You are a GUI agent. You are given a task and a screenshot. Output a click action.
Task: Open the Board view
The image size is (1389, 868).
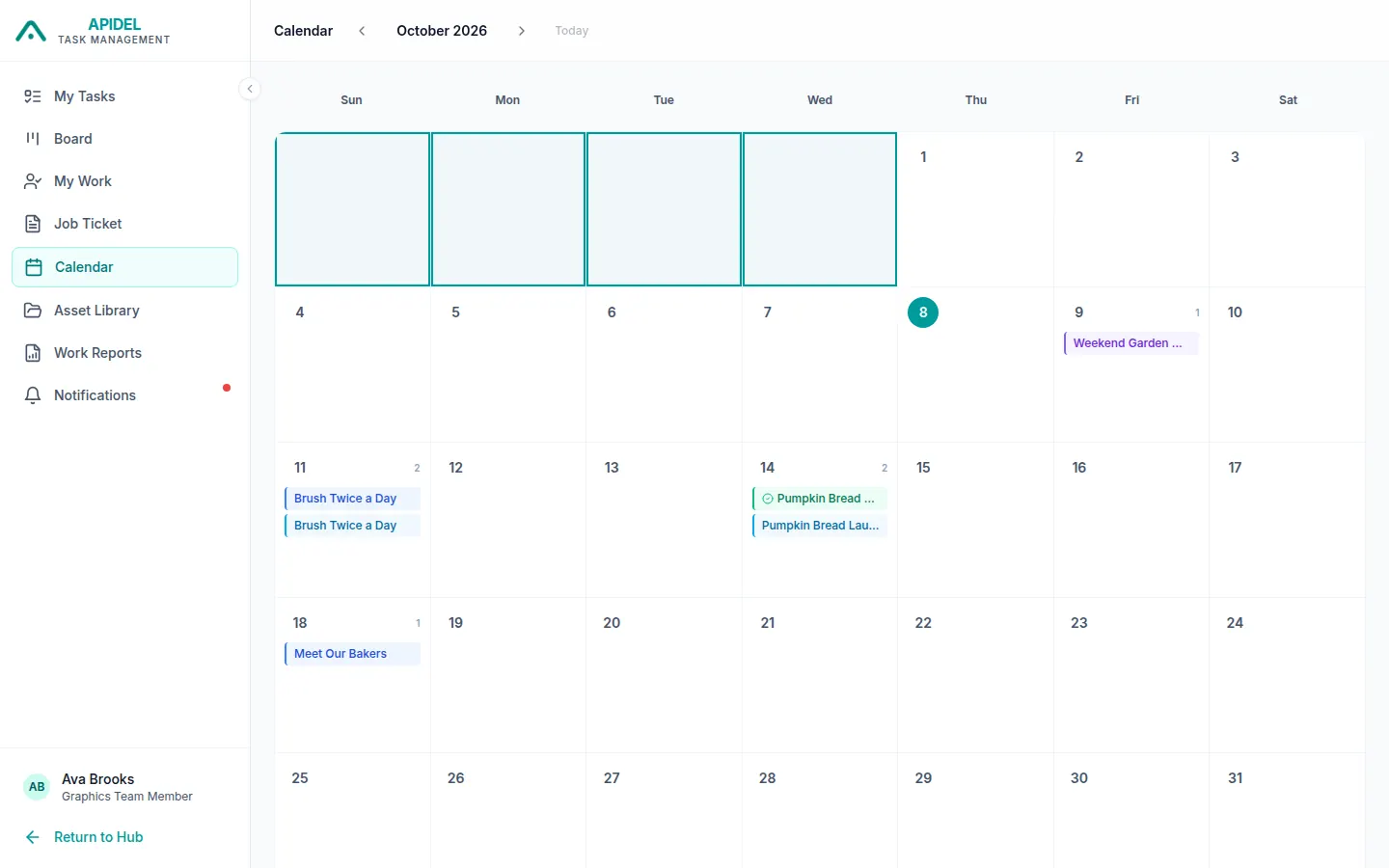(x=125, y=139)
